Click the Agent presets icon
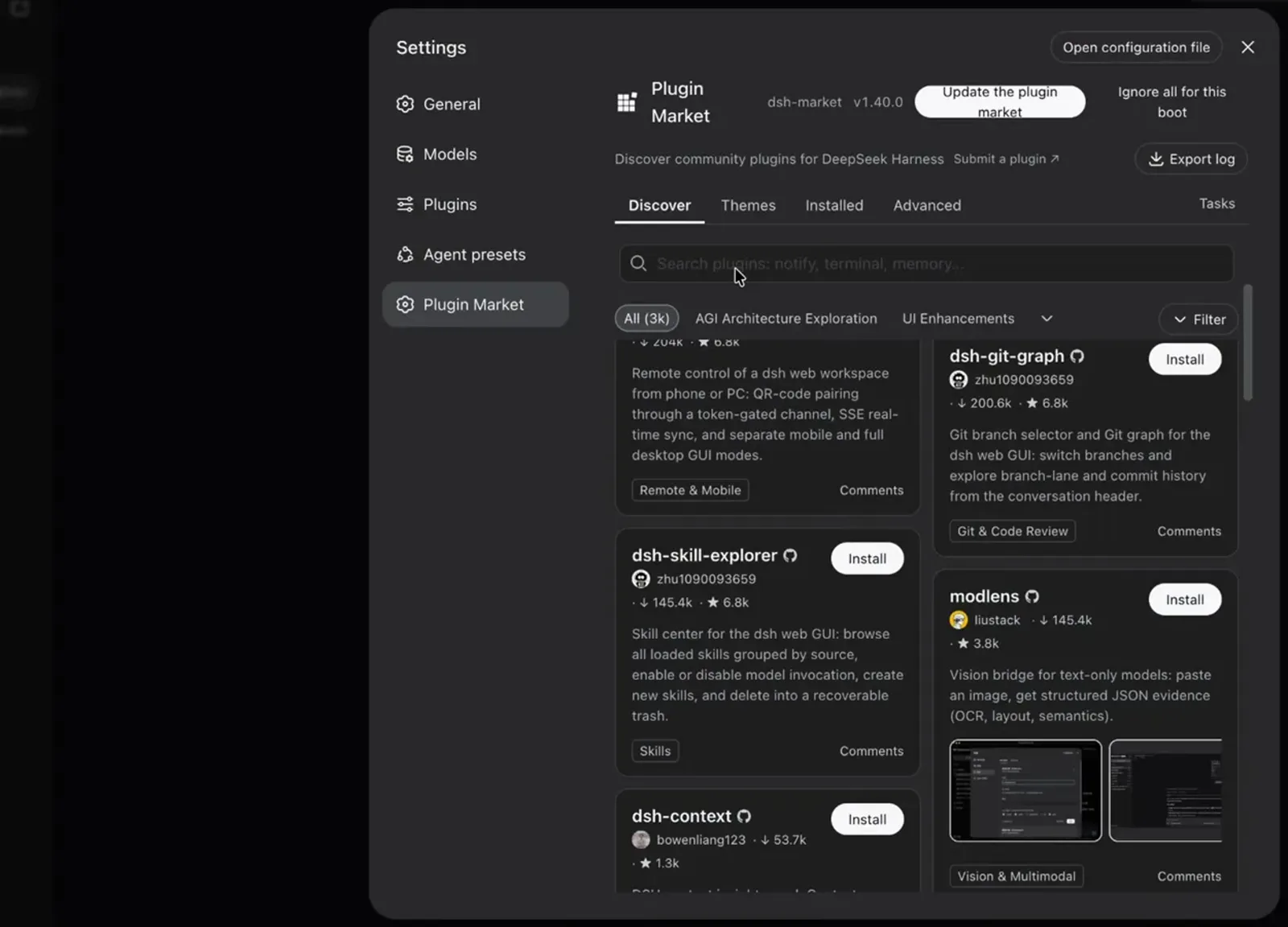Screen dimensions: 1288x927 [405, 254]
